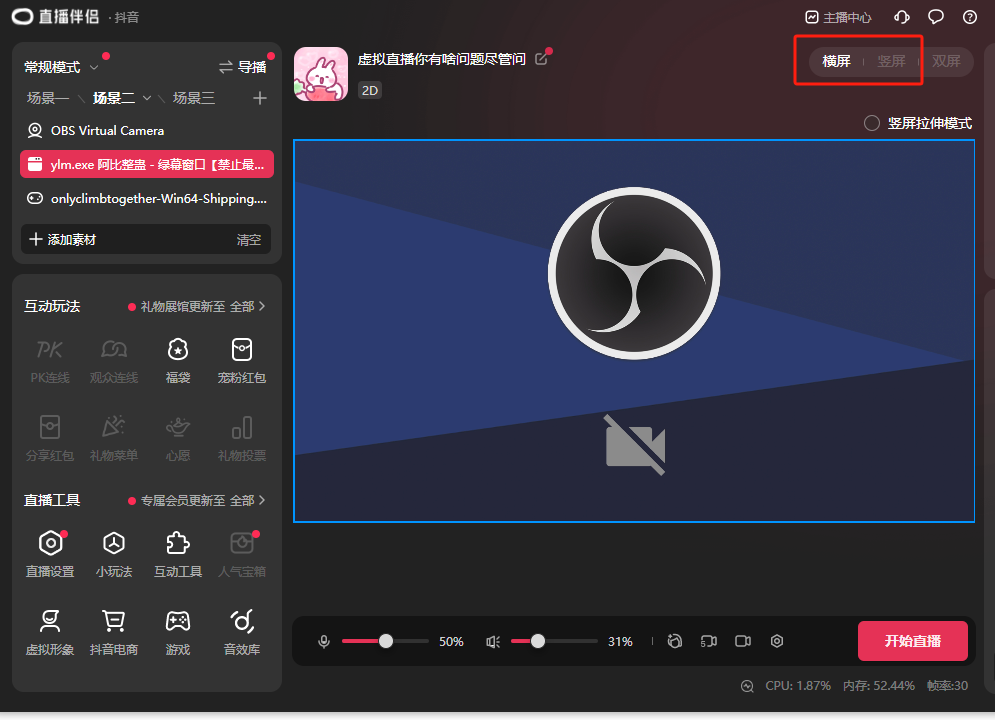The image size is (995, 720).
Task: Click the rotate icon in bottom toolbar
Action: coord(675,641)
